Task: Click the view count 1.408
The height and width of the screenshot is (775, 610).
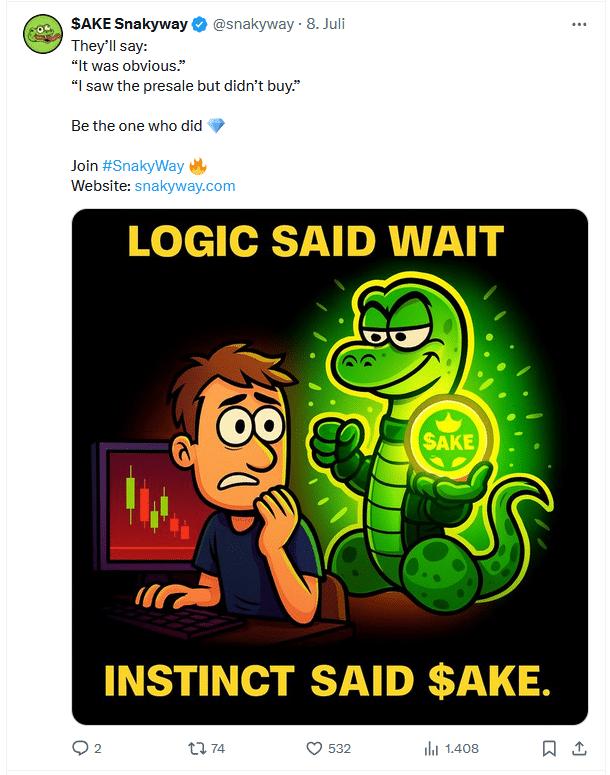Action: [461, 748]
